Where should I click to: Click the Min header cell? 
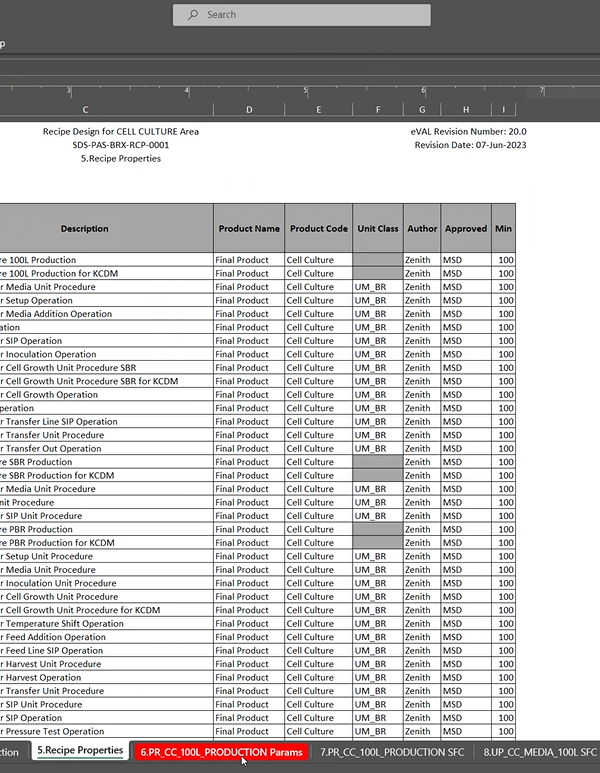coord(503,228)
